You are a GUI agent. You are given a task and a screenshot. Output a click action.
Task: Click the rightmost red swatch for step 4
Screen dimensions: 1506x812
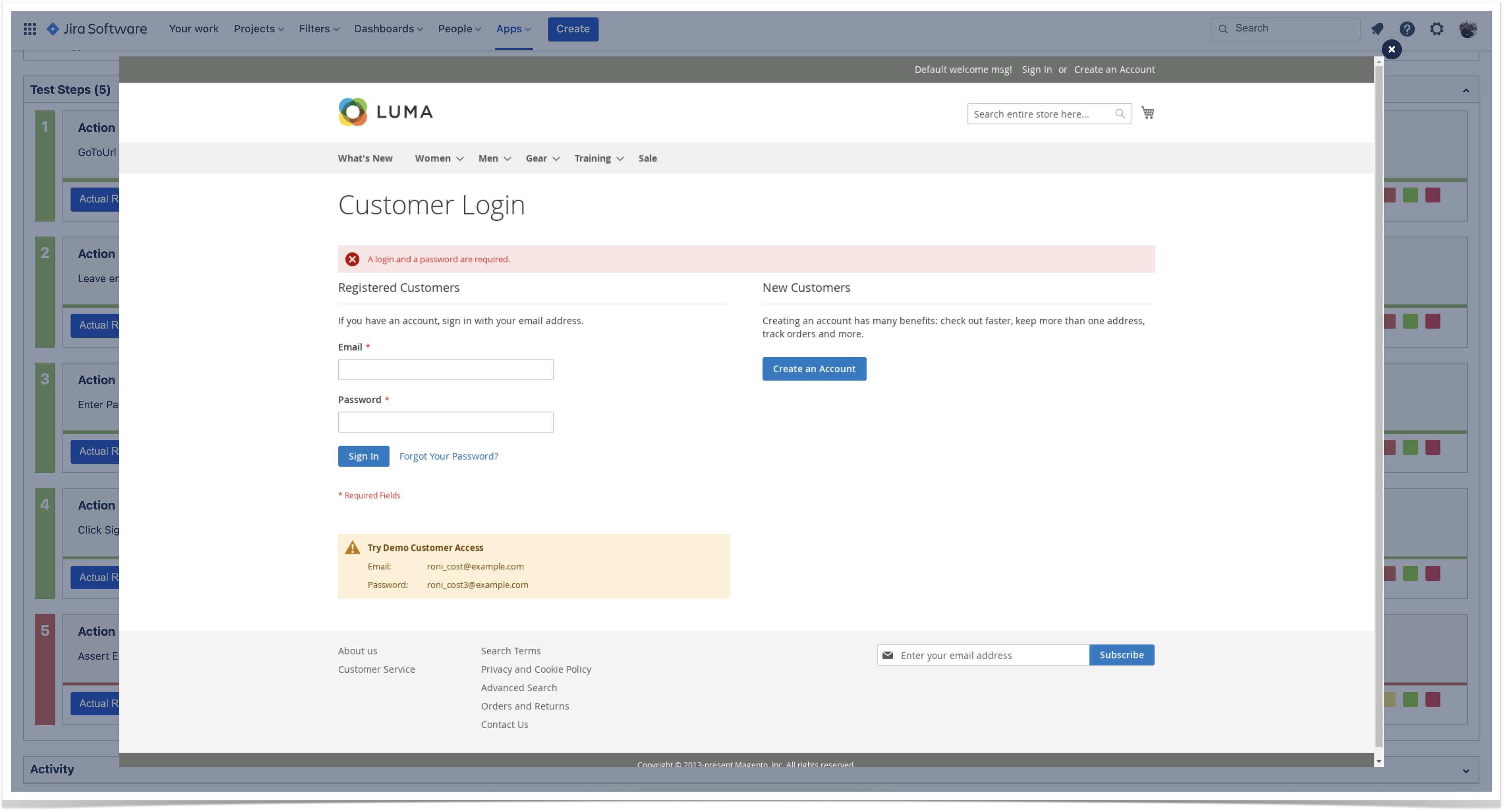[1433, 574]
